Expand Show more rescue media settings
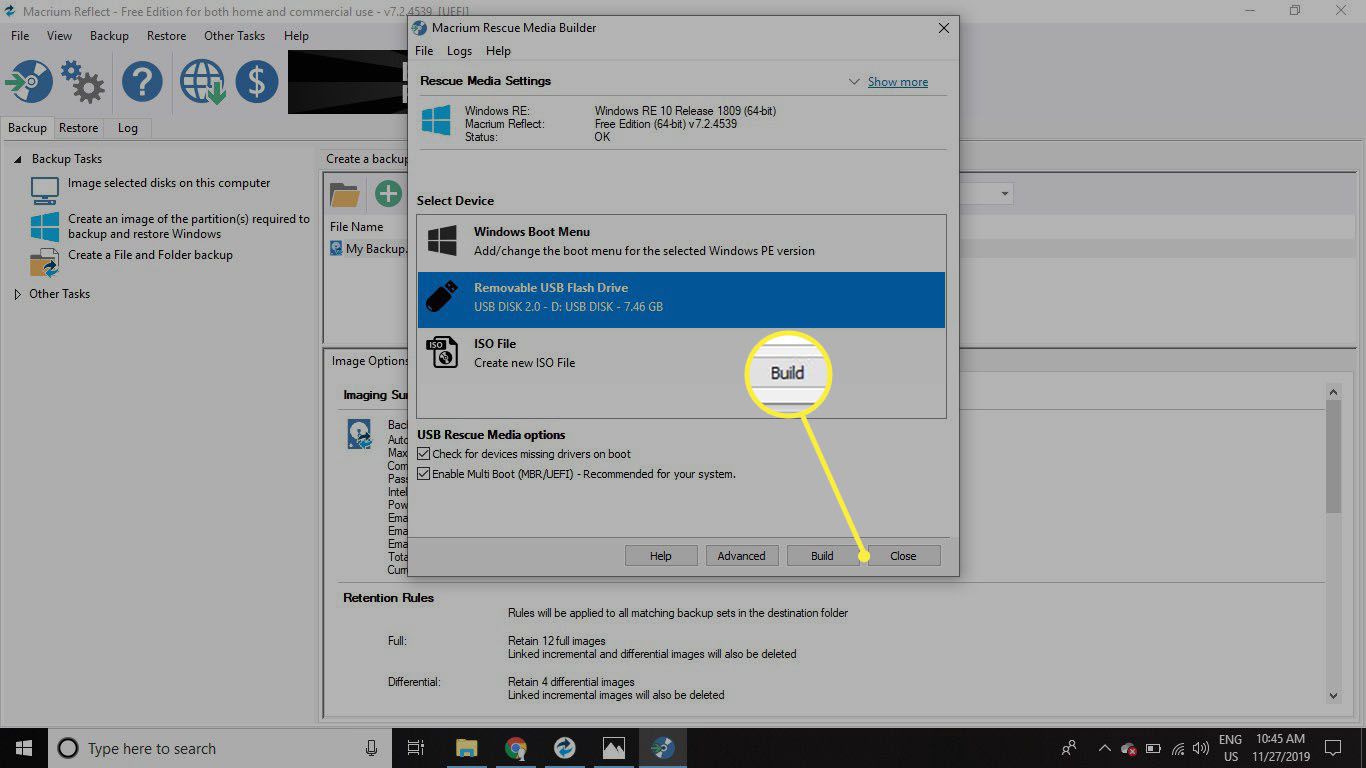Viewport: 1366px width, 768px height. coord(854,82)
